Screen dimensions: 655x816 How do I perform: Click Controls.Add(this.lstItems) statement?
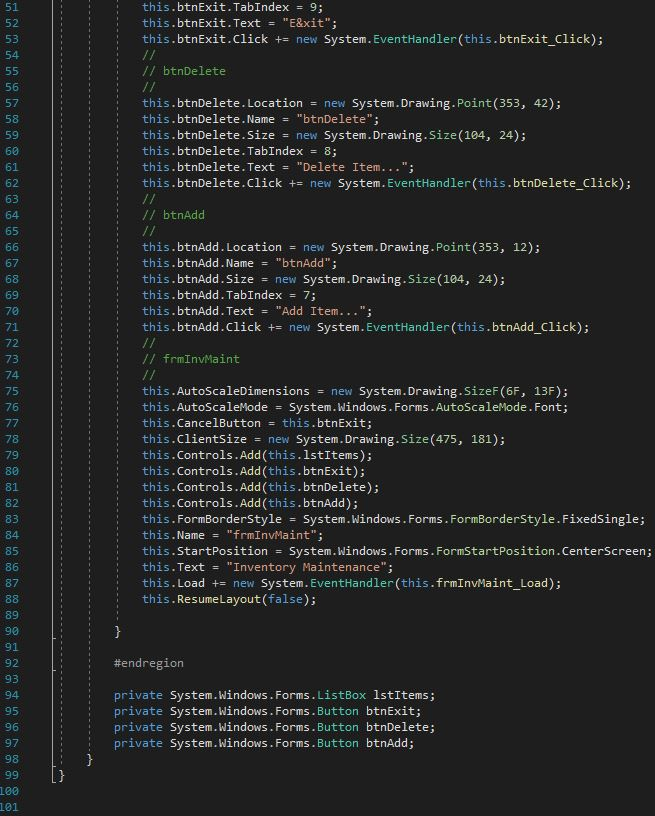pos(258,455)
